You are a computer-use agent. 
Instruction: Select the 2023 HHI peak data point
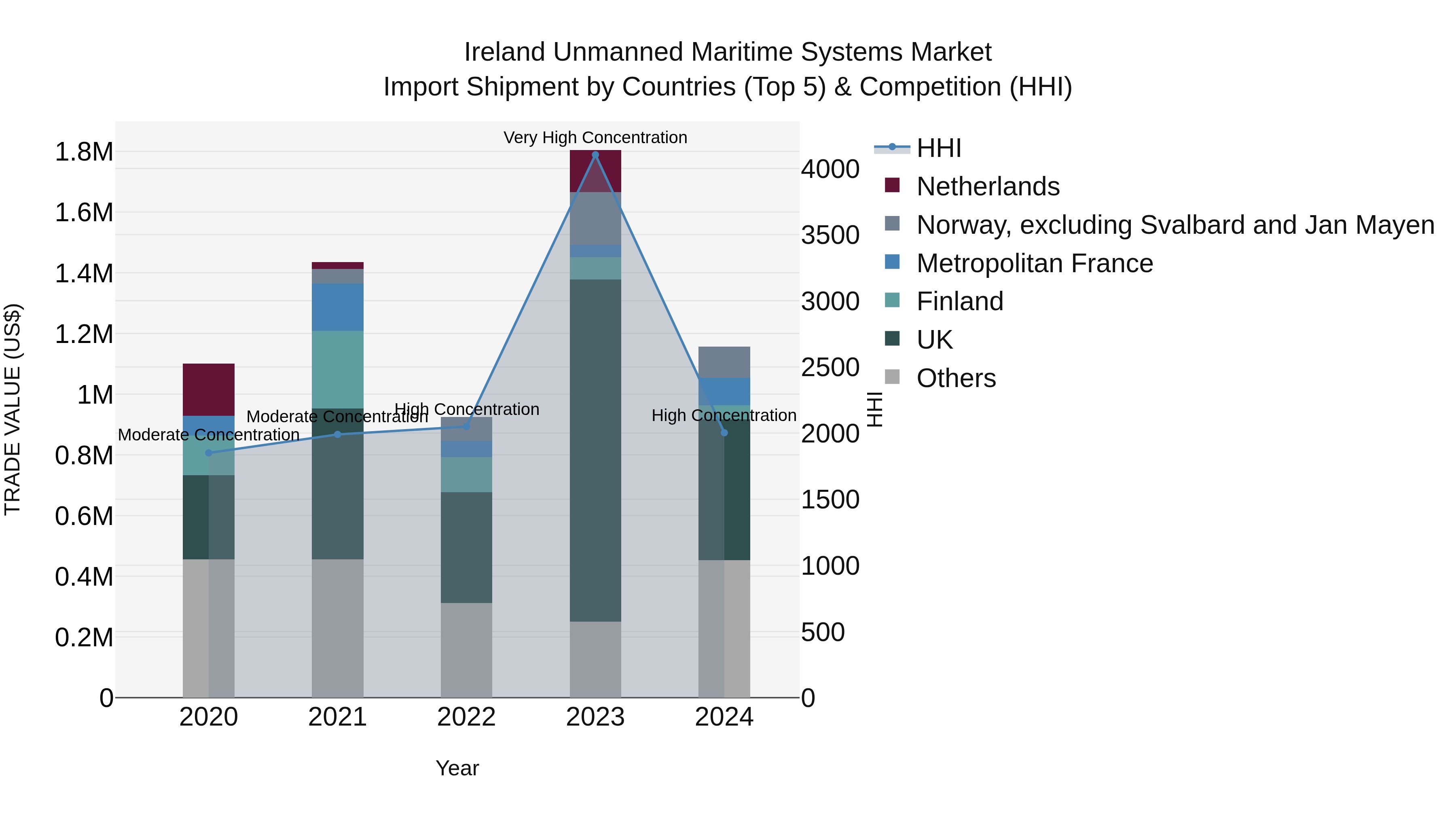[595, 154]
